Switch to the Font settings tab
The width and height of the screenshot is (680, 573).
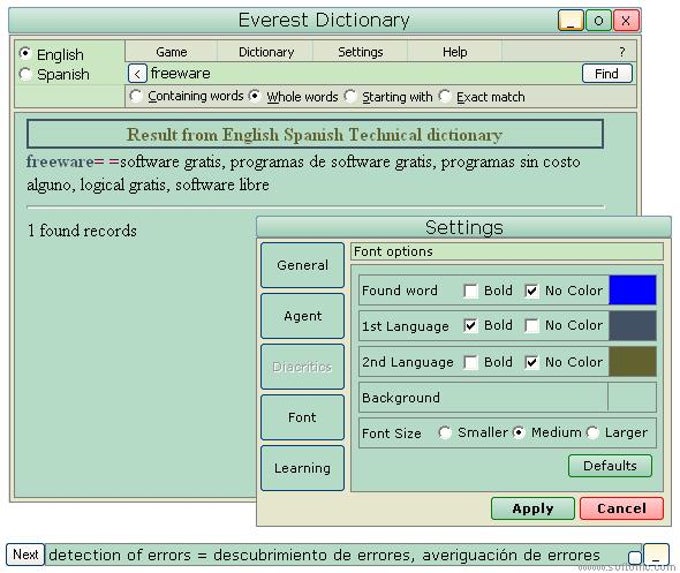point(303,417)
